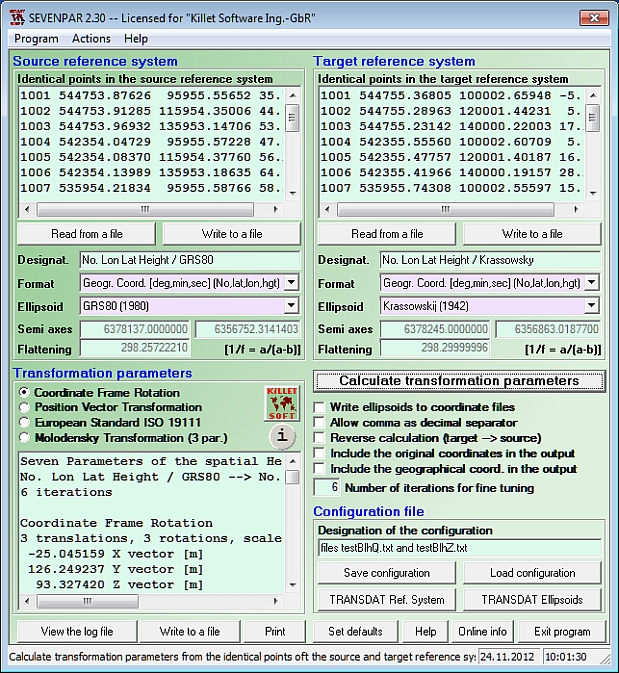Click TRANSDAT Ref. System button

(x=387, y=600)
